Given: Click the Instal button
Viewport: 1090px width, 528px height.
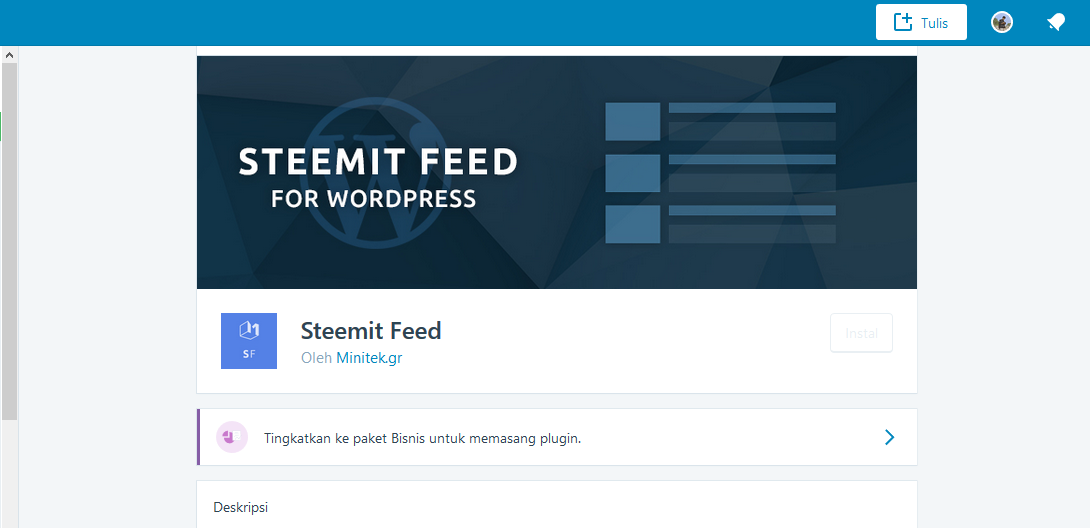Looking at the screenshot, I should coord(861,333).
